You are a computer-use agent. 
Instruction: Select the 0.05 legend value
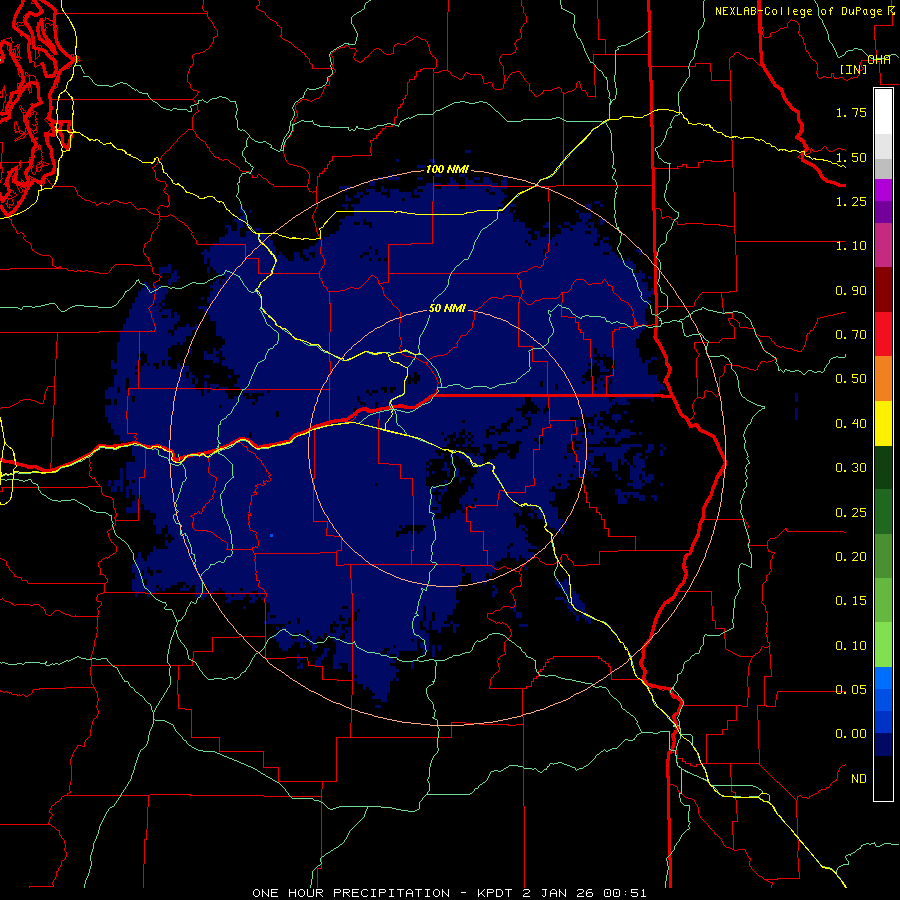[851, 689]
